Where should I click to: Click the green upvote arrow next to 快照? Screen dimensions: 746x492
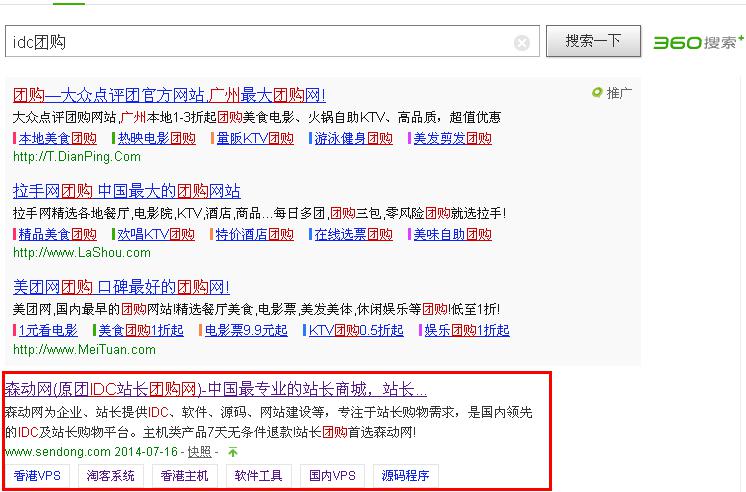(233, 452)
